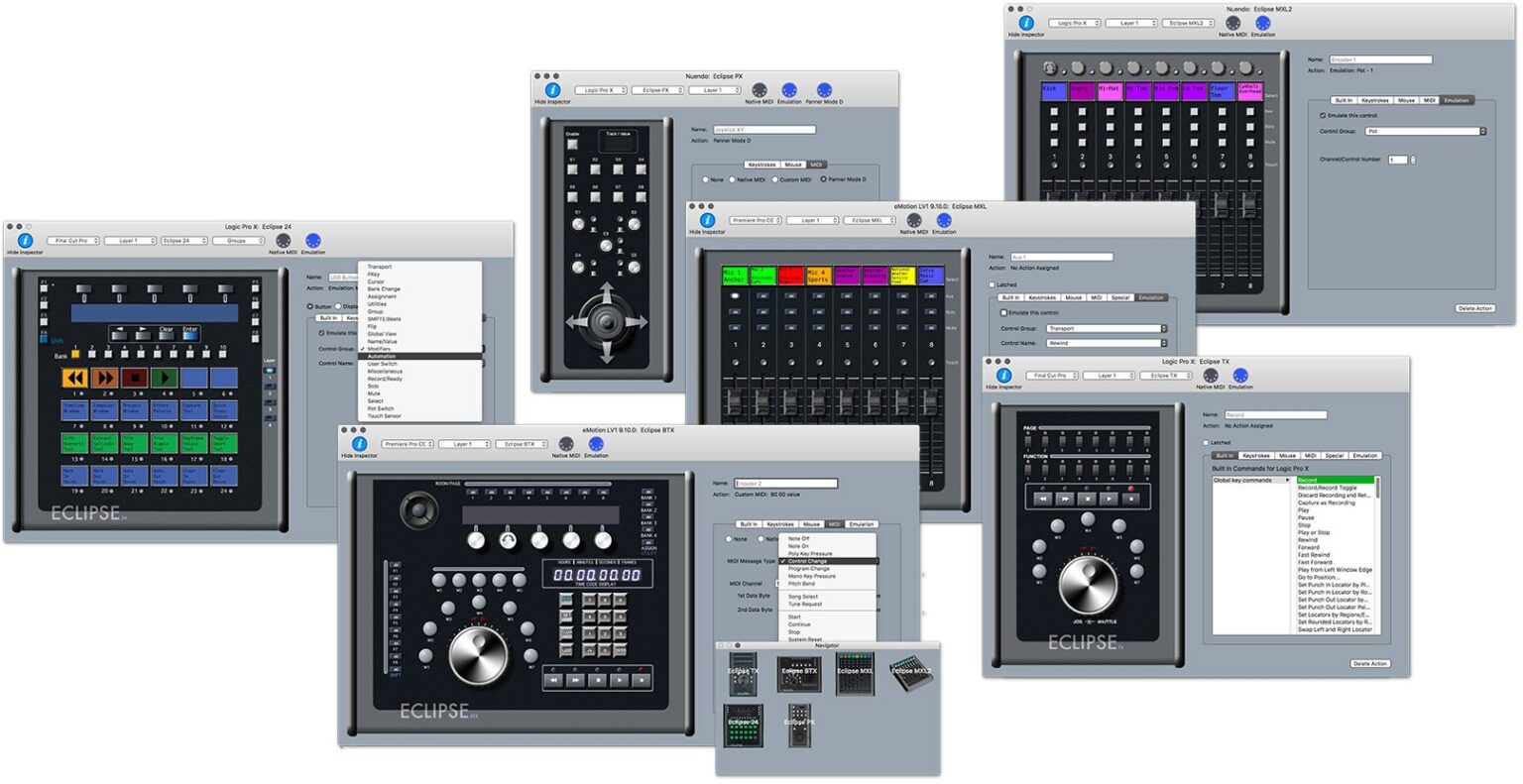Screen dimensions: 1523x784
Task: Click the Emulation icon in the Eclipse BTX window
Action: pyautogui.click(x=595, y=445)
